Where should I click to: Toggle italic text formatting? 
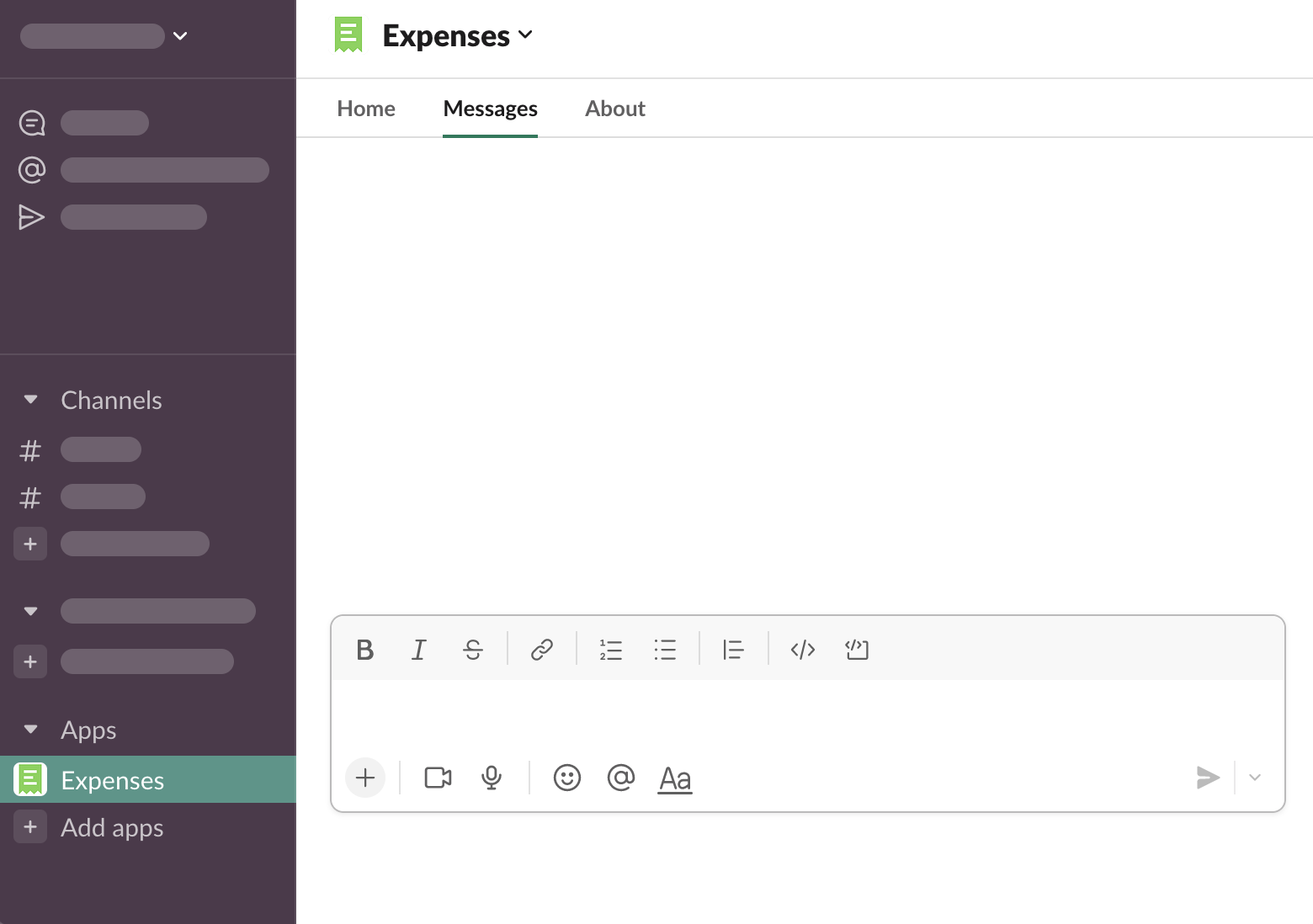coord(418,650)
